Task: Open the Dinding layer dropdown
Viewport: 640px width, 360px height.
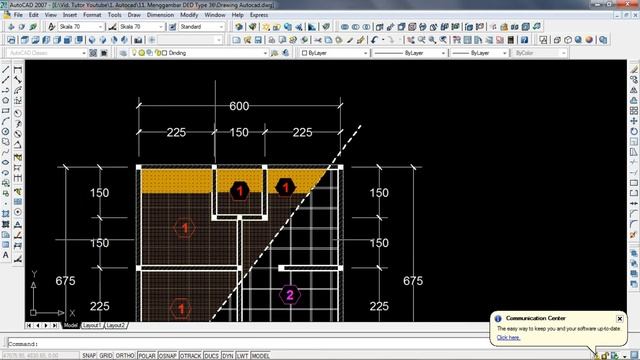Action: pyautogui.click(x=265, y=53)
